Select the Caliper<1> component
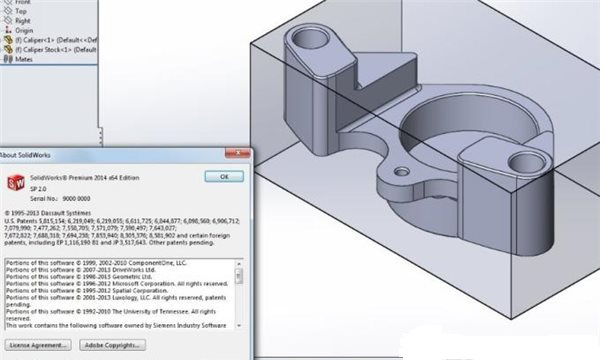 (x=56, y=40)
